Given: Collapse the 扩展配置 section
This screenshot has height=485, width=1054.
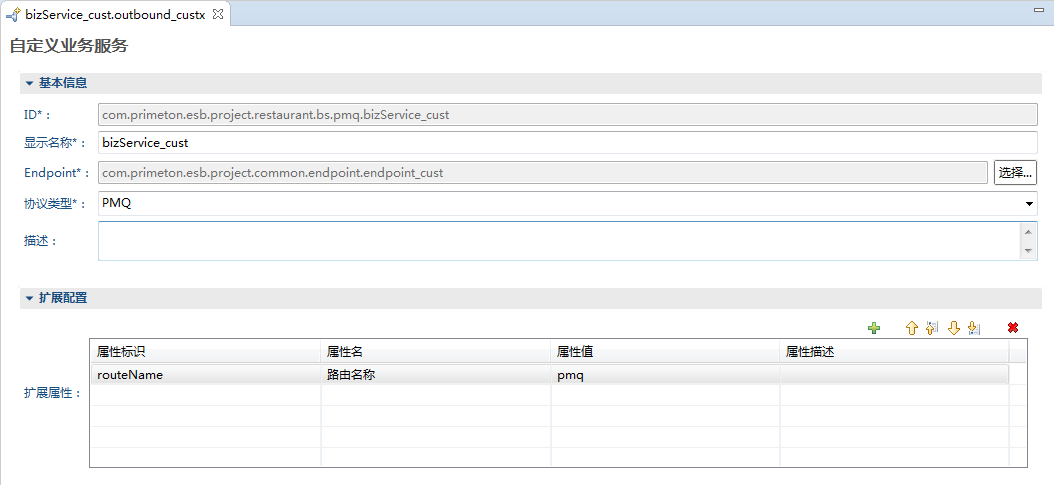Looking at the screenshot, I should 30,298.
